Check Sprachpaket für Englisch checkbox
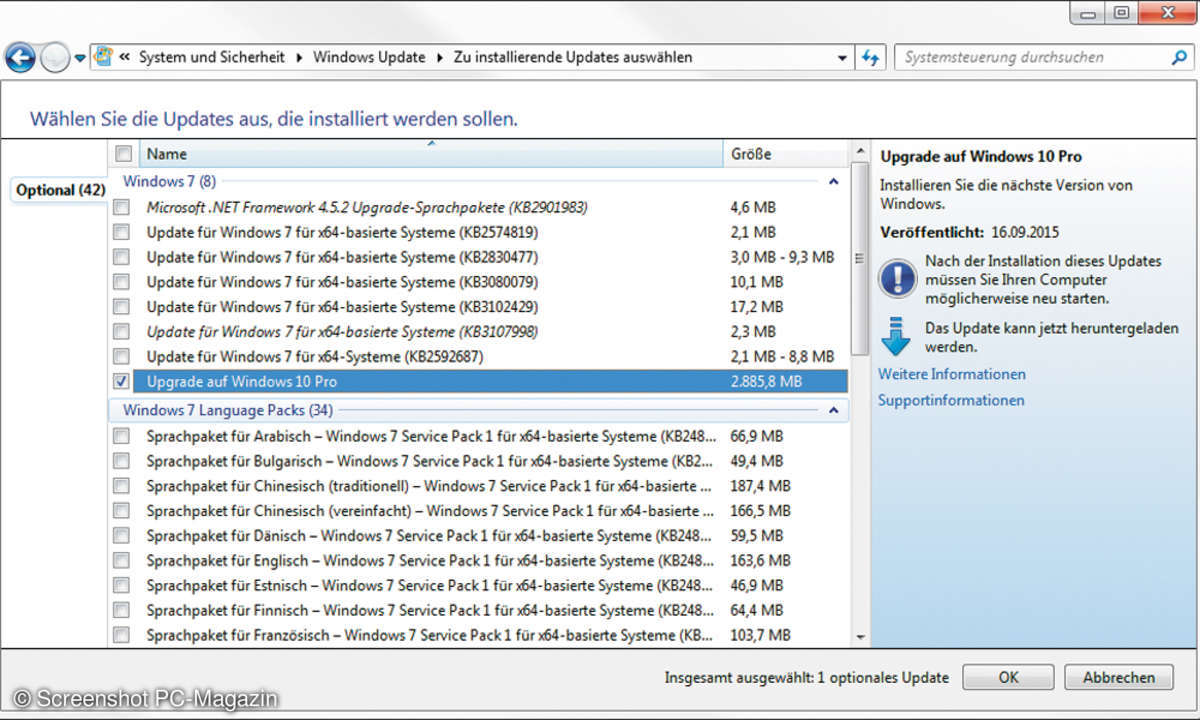The height and width of the screenshot is (720, 1200). tap(121, 561)
